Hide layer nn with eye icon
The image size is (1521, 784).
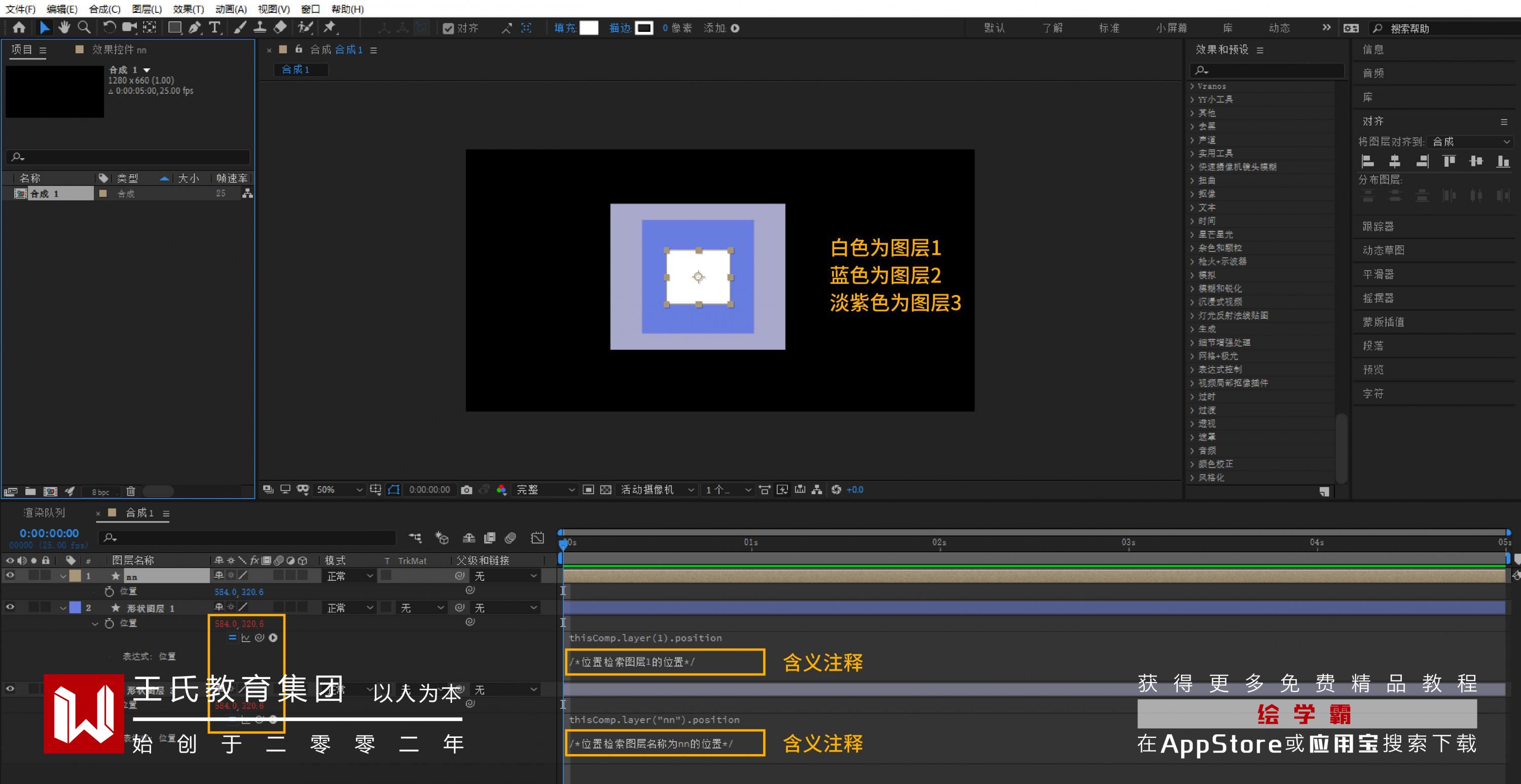pos(10,575)
